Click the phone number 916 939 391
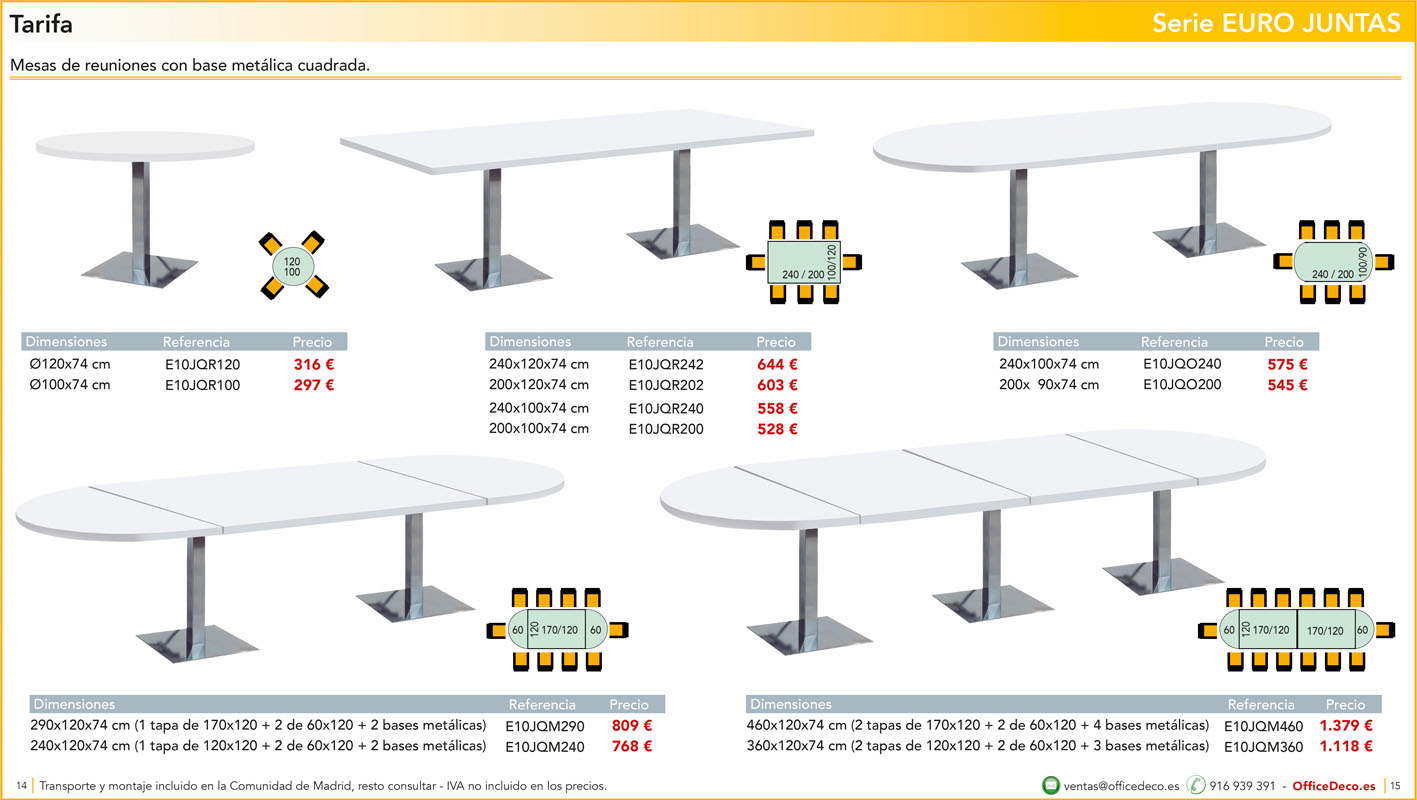Screen dimensions: 1417x800 [x=1242, y=786]
